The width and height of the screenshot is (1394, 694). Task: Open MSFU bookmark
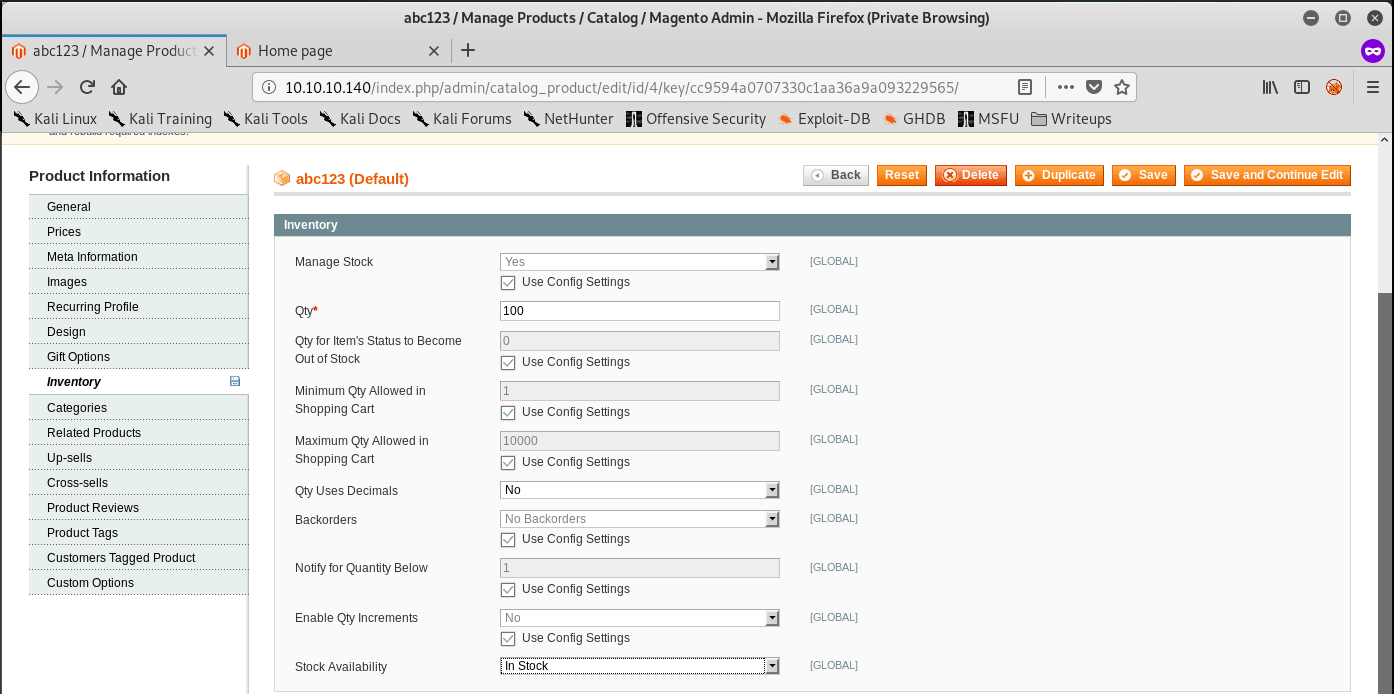(988, 118)
